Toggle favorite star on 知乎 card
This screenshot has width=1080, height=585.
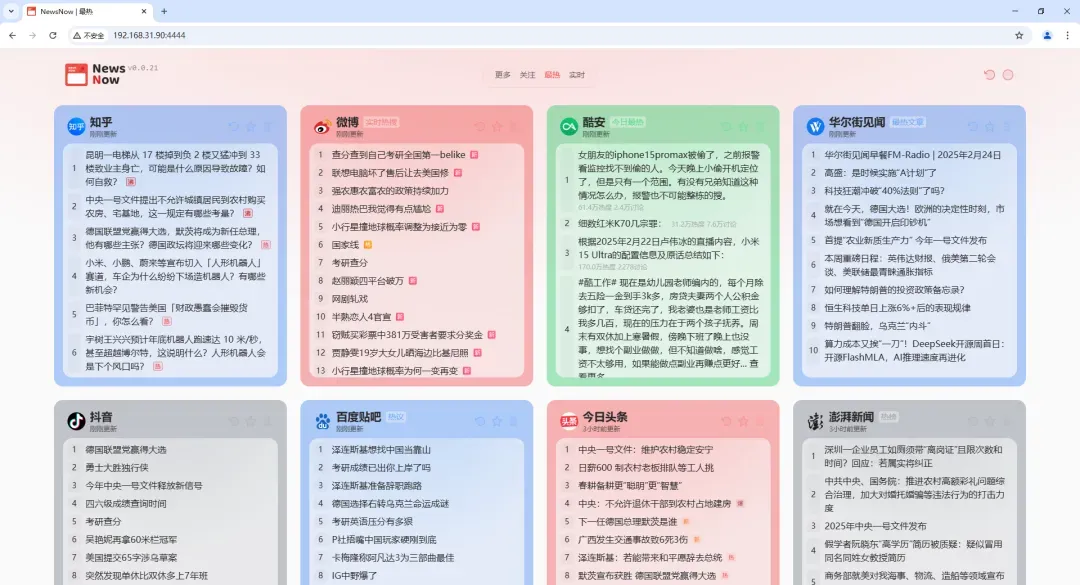(251, 127)
